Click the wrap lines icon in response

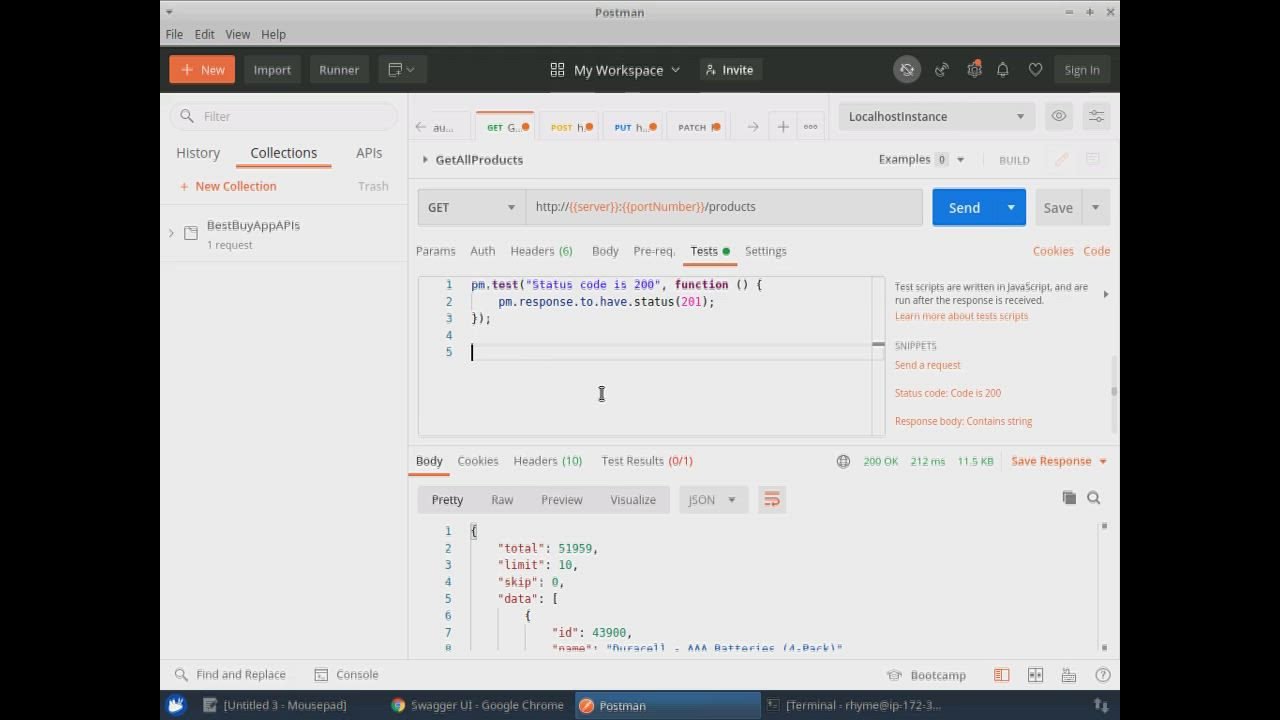[772, 500]
